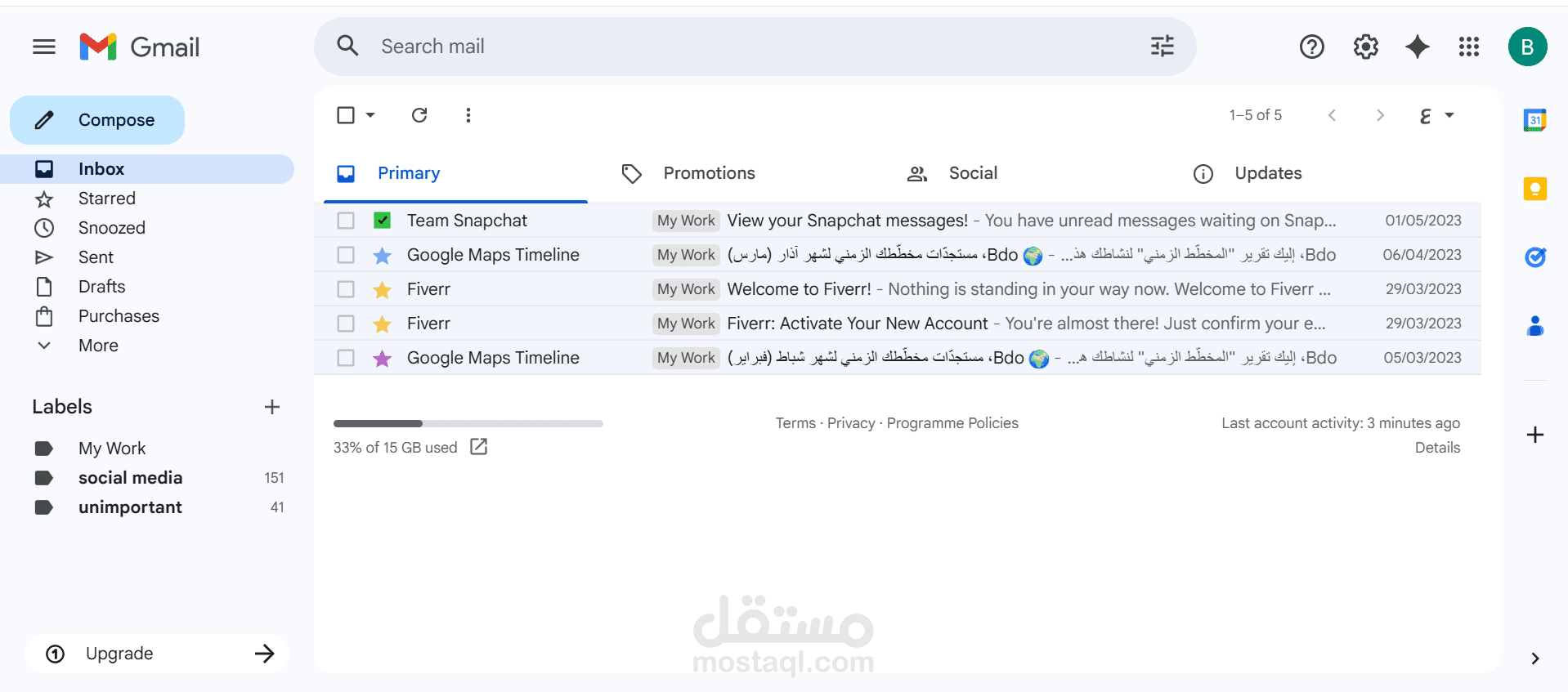Screen dimensions: 1568x692
Task: Show the side panel chevron
Action: (1535, 659)
